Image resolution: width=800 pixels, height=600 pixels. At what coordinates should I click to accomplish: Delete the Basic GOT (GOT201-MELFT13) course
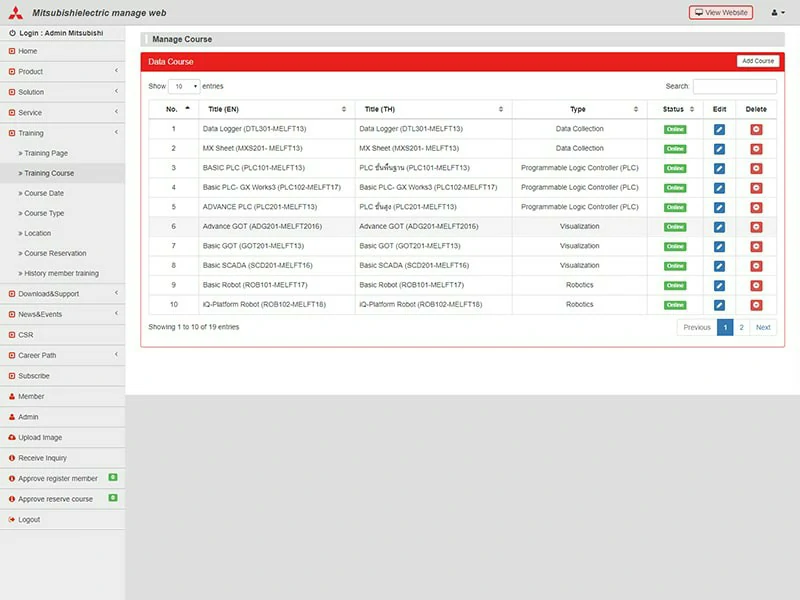[x=756, y=246]
